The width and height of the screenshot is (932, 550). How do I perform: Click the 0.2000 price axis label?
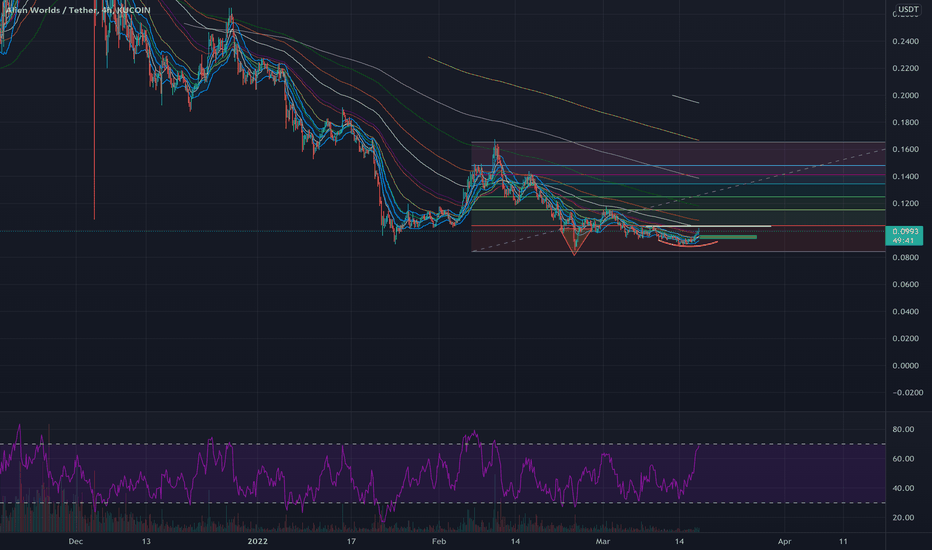(905, 96)
